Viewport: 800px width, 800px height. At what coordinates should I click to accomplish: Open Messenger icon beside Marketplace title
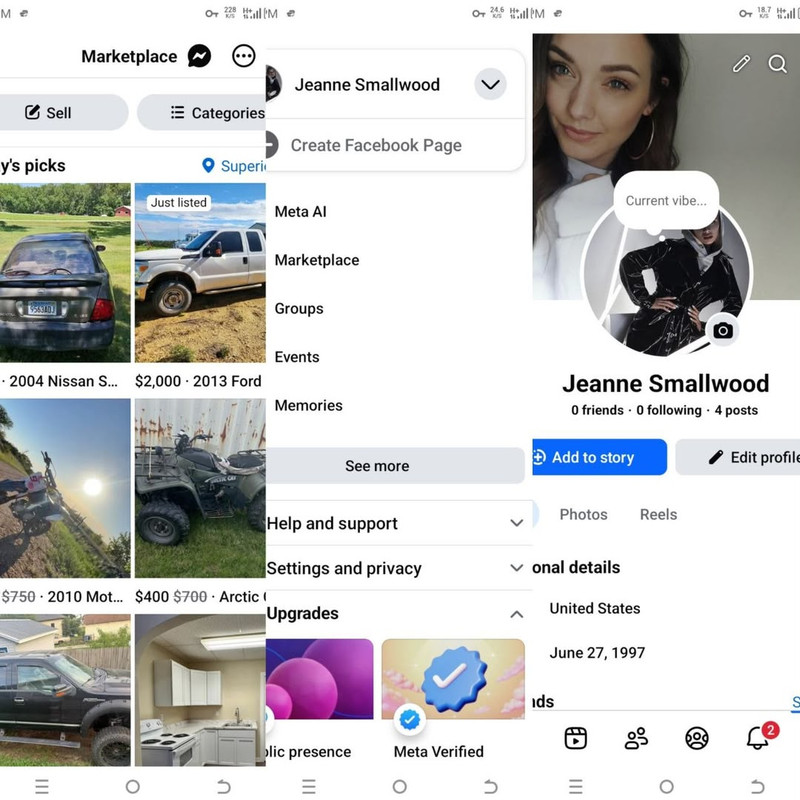coord(199,56)
